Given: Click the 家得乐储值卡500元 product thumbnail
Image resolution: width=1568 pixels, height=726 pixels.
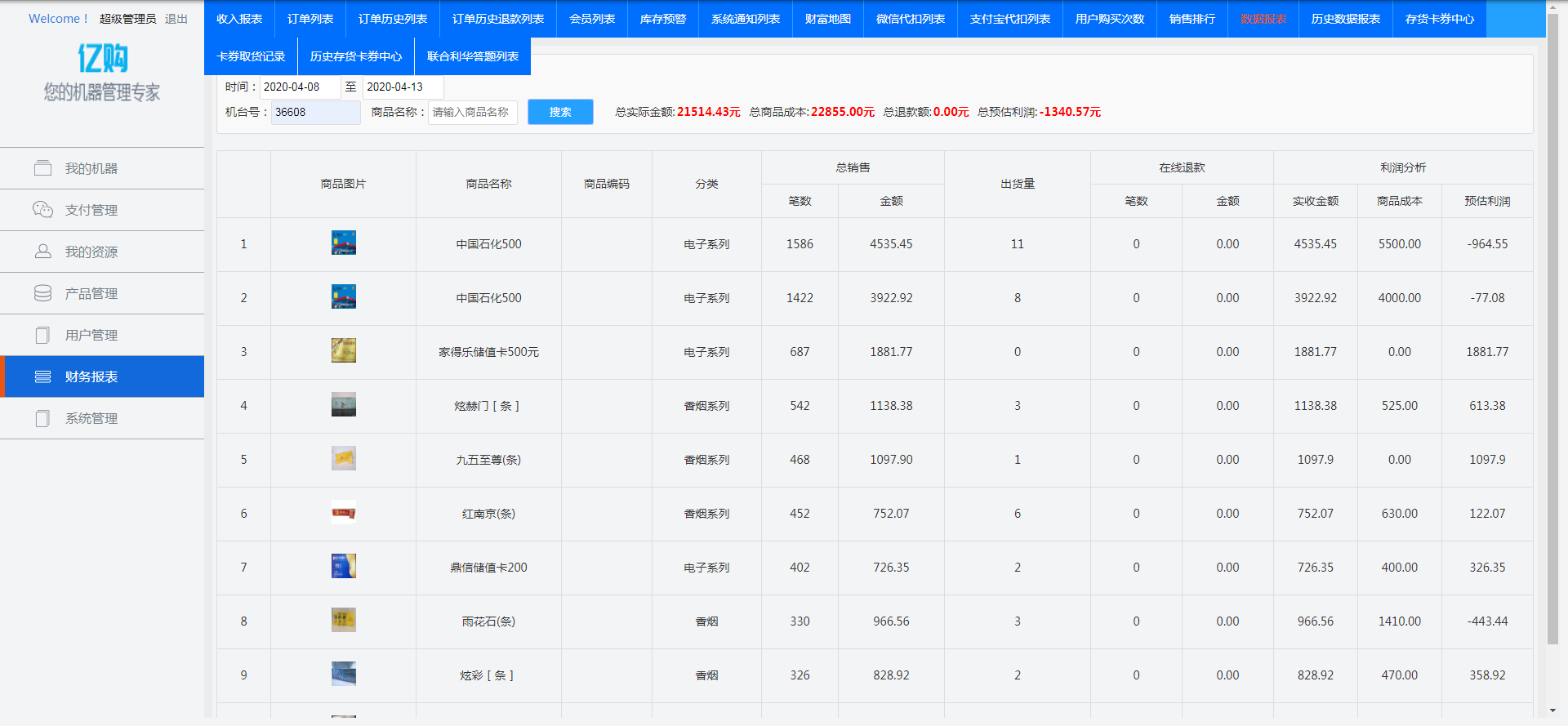Looking at the screenshot, I should click(x=343, y=351).
